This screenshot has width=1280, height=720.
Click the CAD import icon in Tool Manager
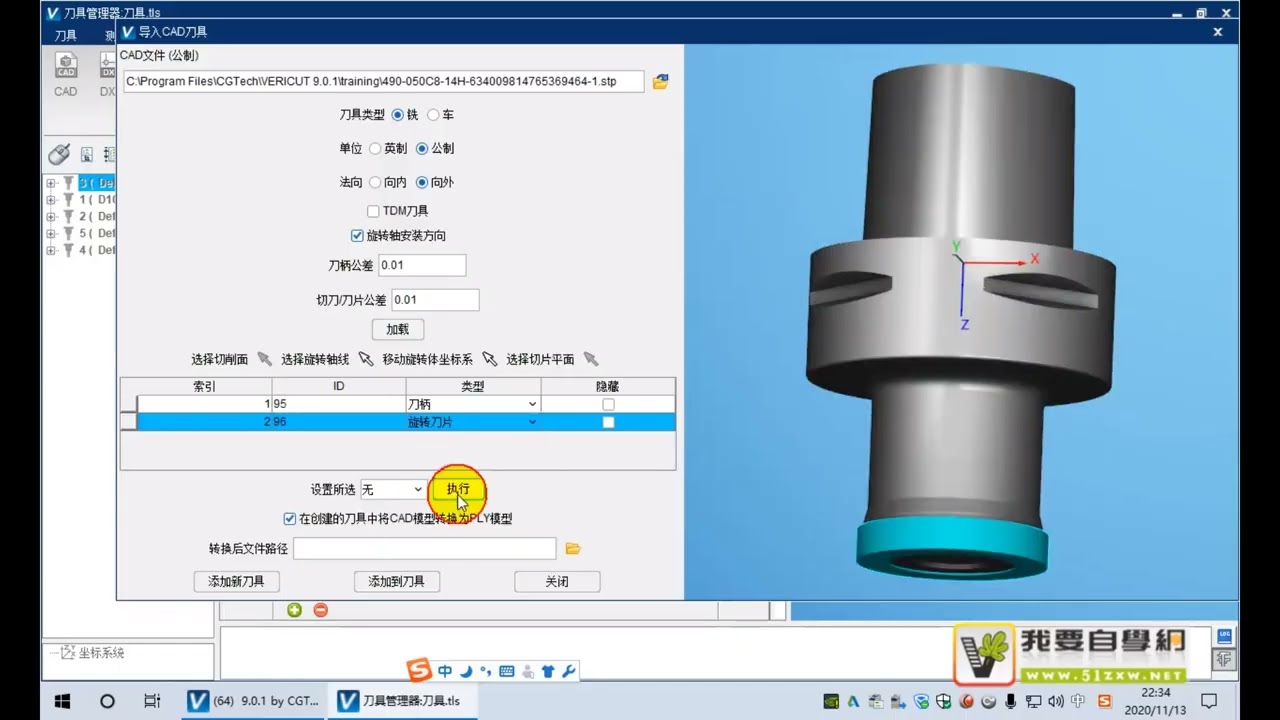(66, 67)
